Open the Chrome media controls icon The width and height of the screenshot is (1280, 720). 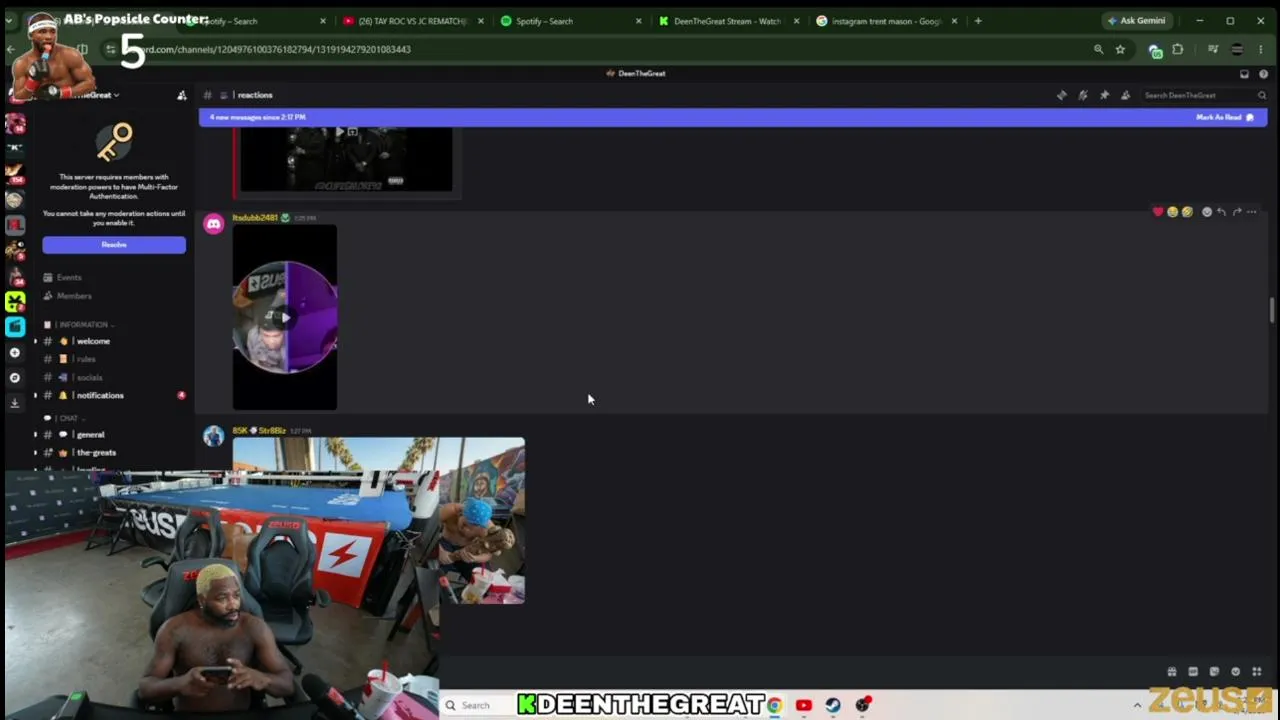pyautogui.click(x=1213, y=49)
